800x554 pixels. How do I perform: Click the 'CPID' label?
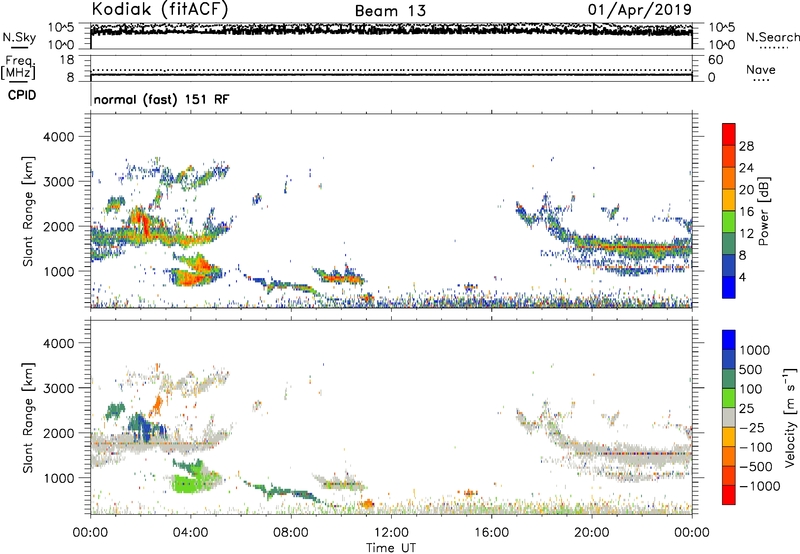pyautogui.click(x=22, y=95)
